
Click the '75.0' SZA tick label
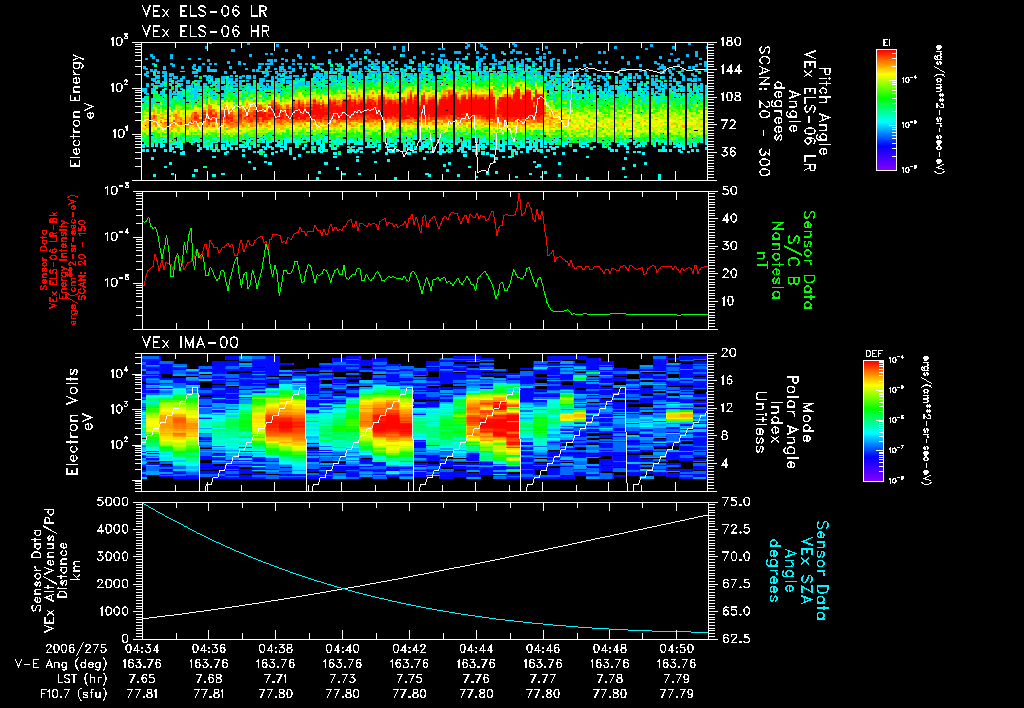(735, 502)
